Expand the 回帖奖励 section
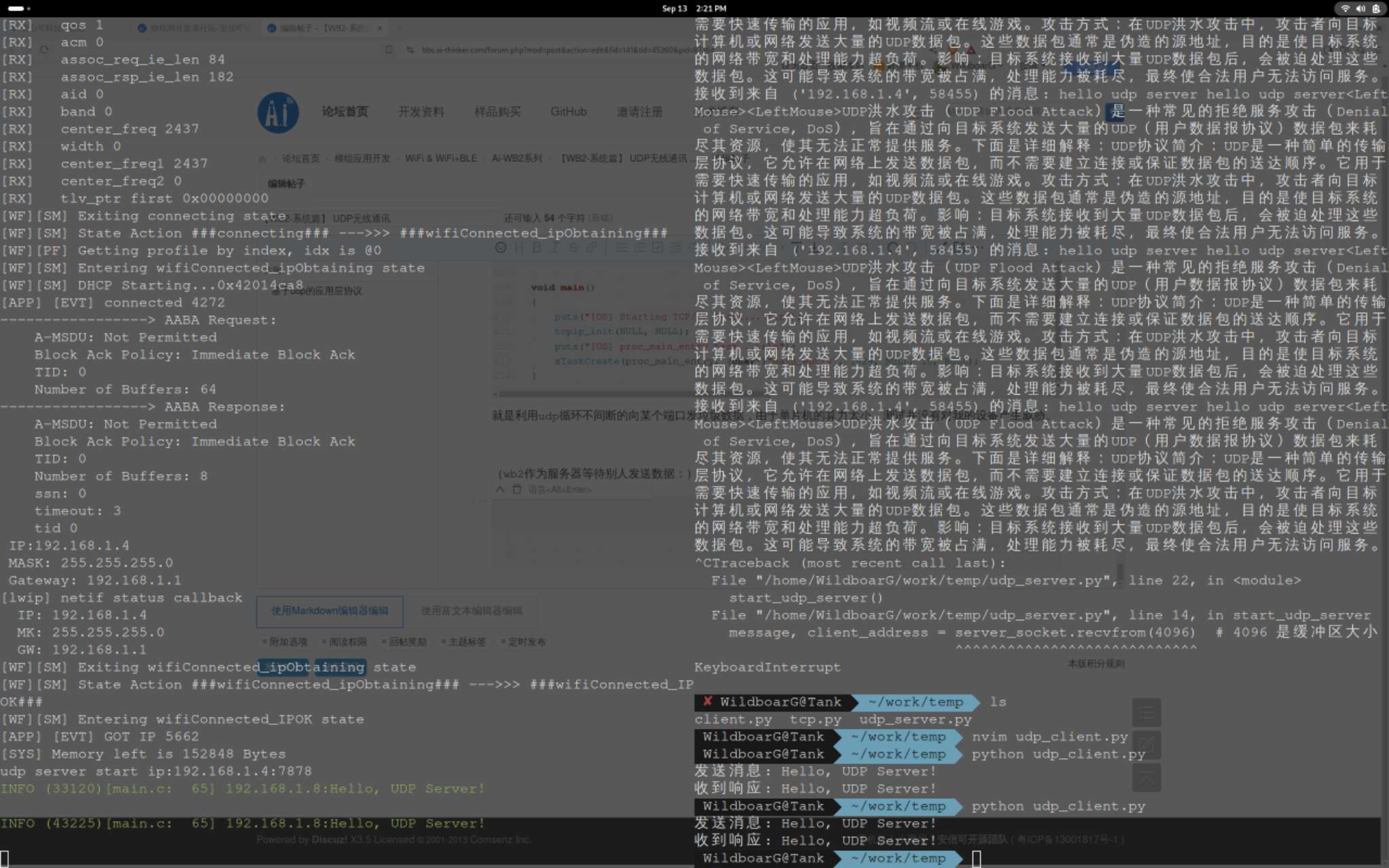The image size is (1389, 868). click(404, 642)
